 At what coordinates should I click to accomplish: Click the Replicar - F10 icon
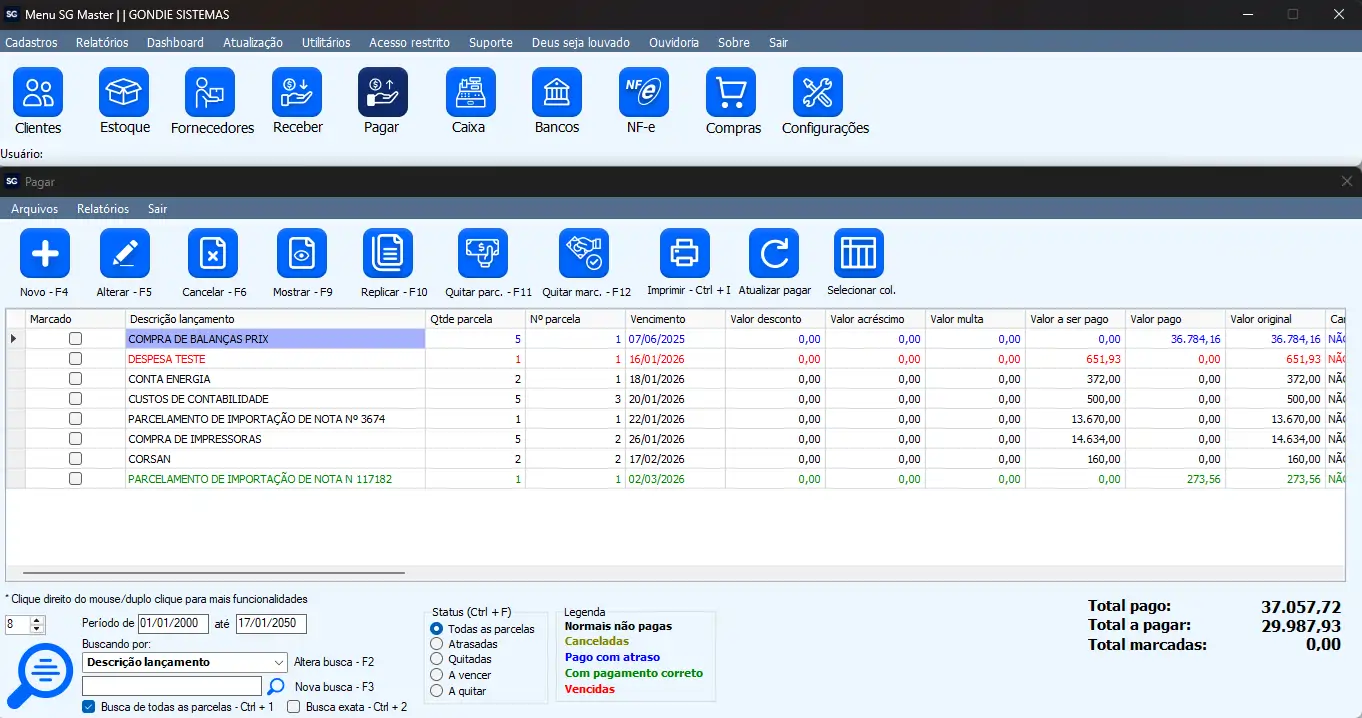click(x=394, y=254)
